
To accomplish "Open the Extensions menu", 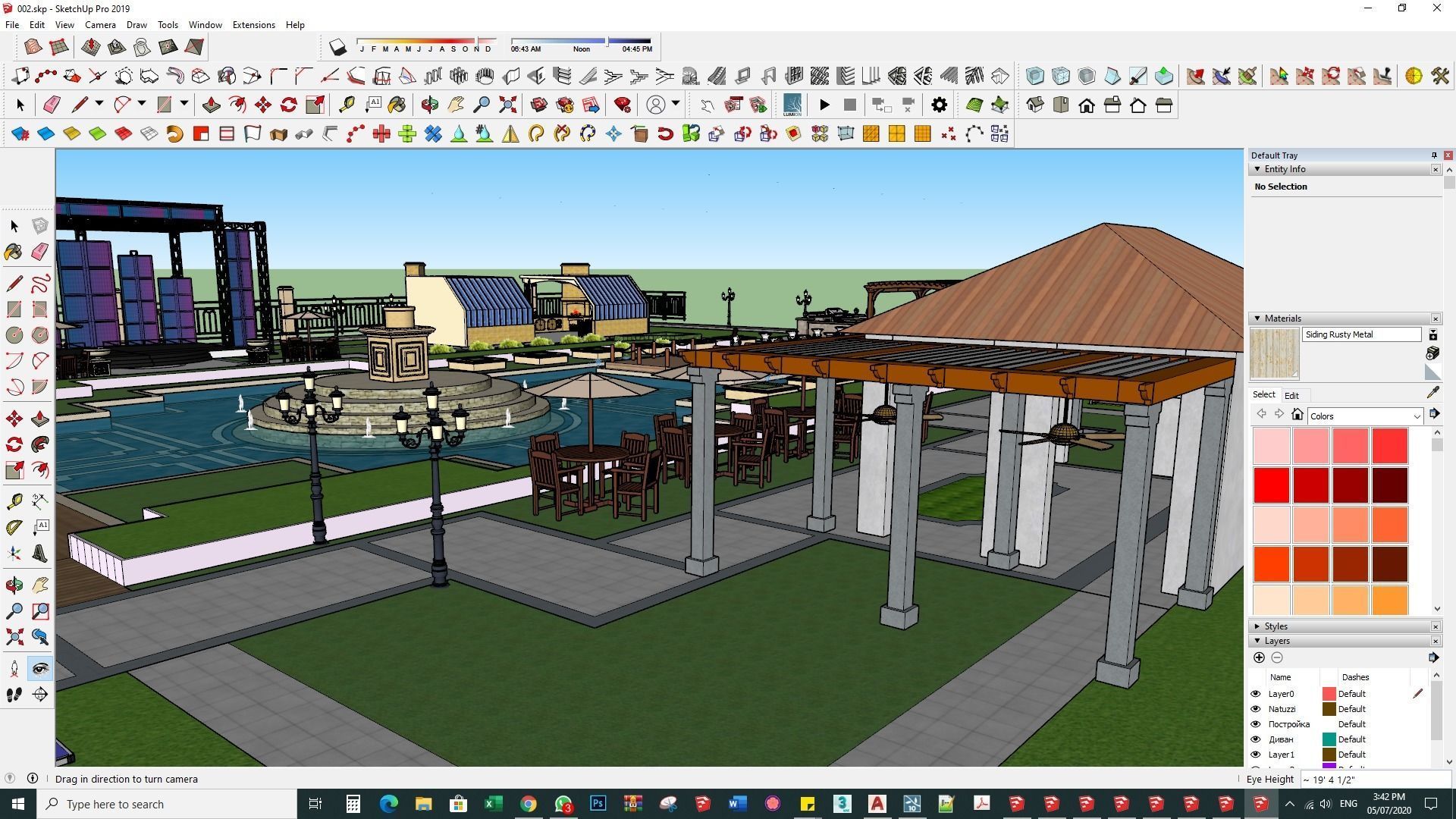I will 253,24.
